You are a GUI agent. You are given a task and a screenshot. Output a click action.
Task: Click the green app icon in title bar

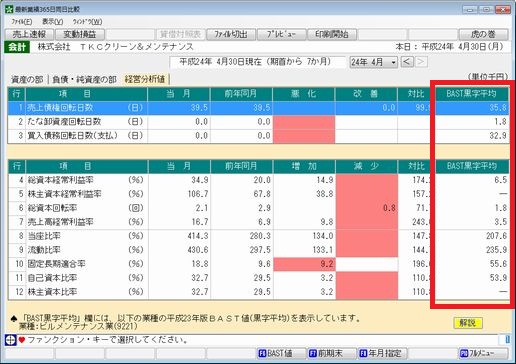pos(9,9)
